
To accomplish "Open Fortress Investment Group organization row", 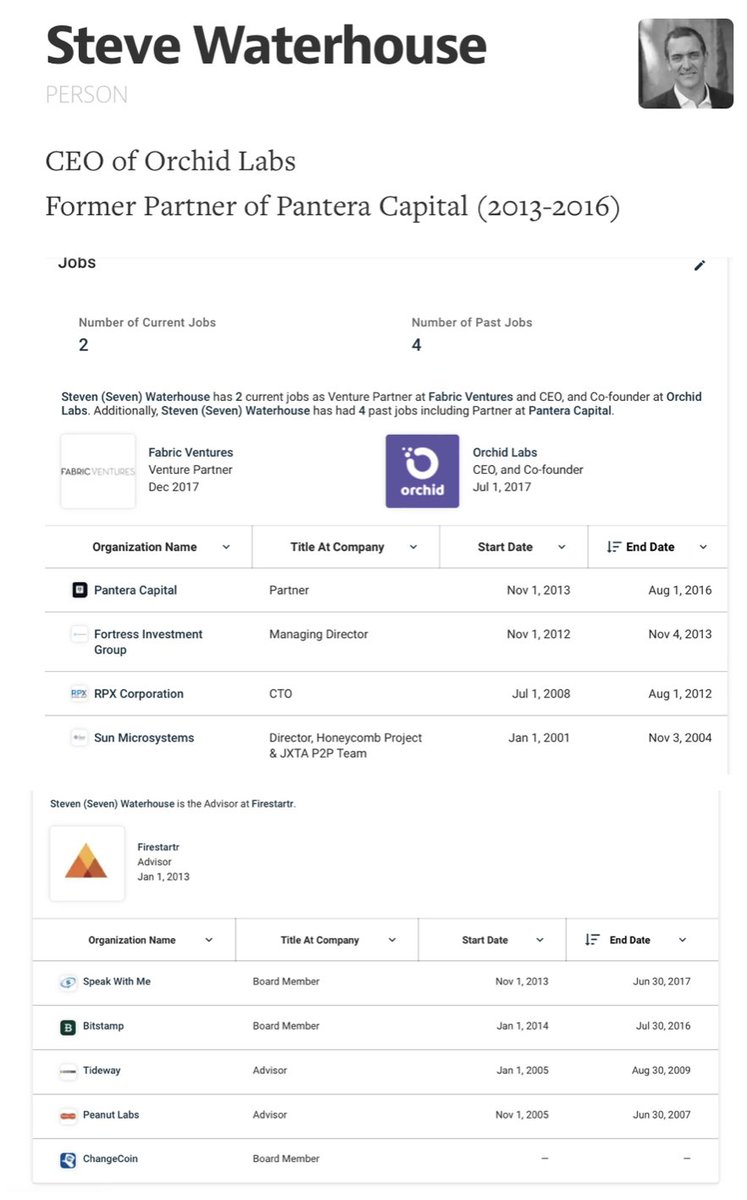I will pos(148,642).
